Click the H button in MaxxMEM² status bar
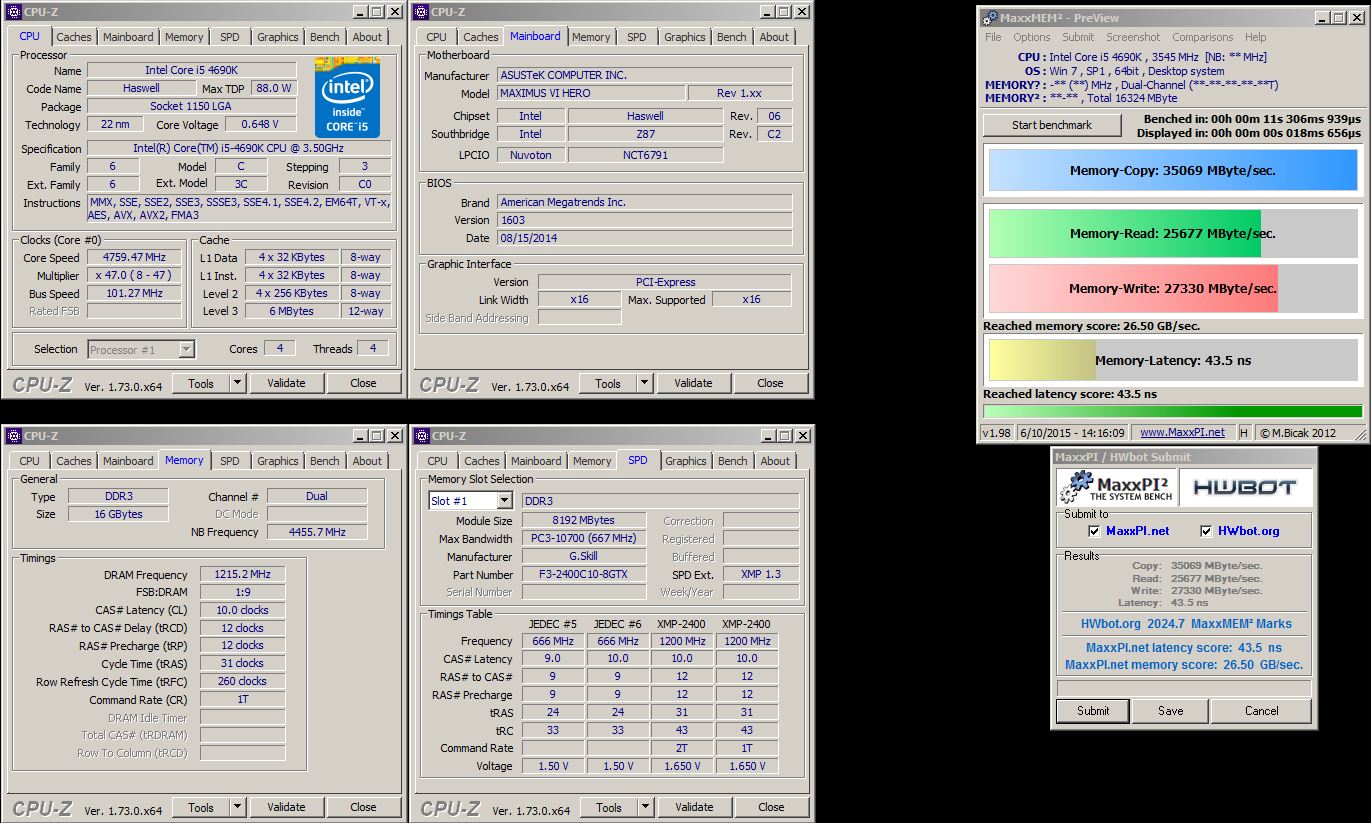1371x823 pixels. [x=1244, y=433]
